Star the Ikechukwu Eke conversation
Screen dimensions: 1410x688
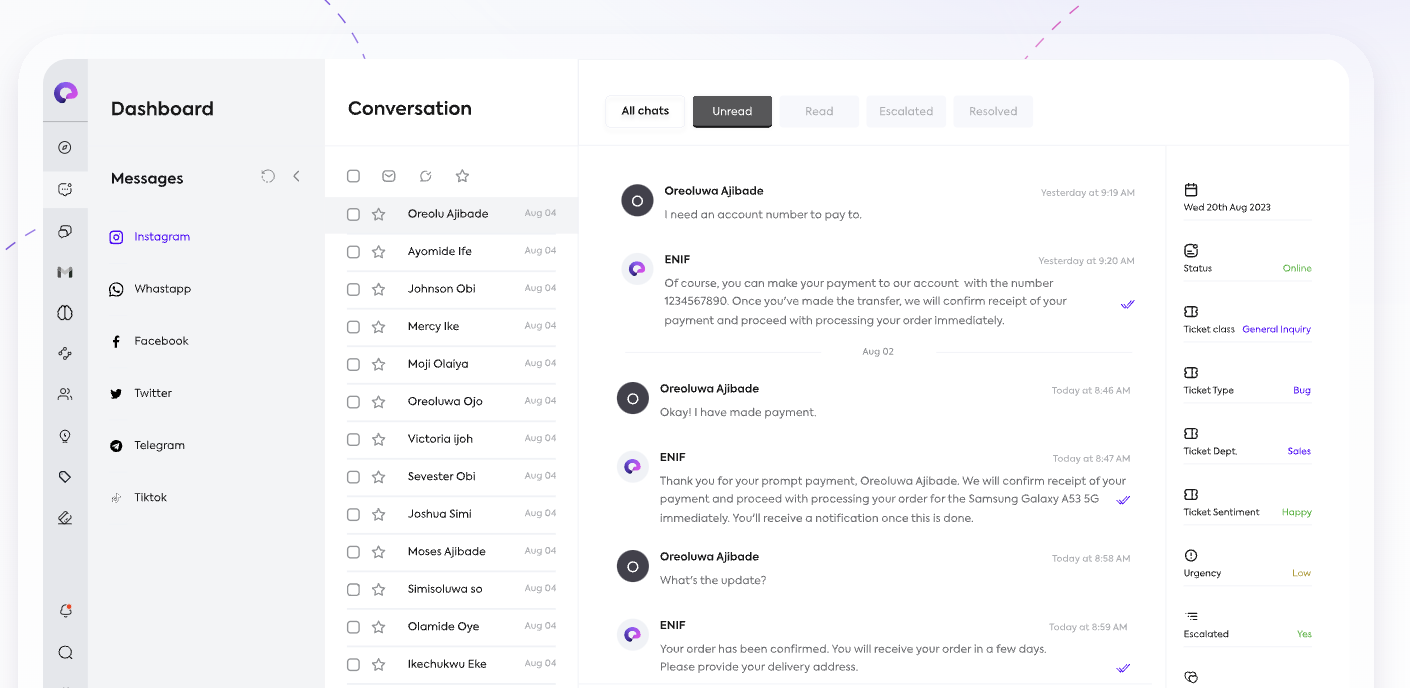pos(378,664)
